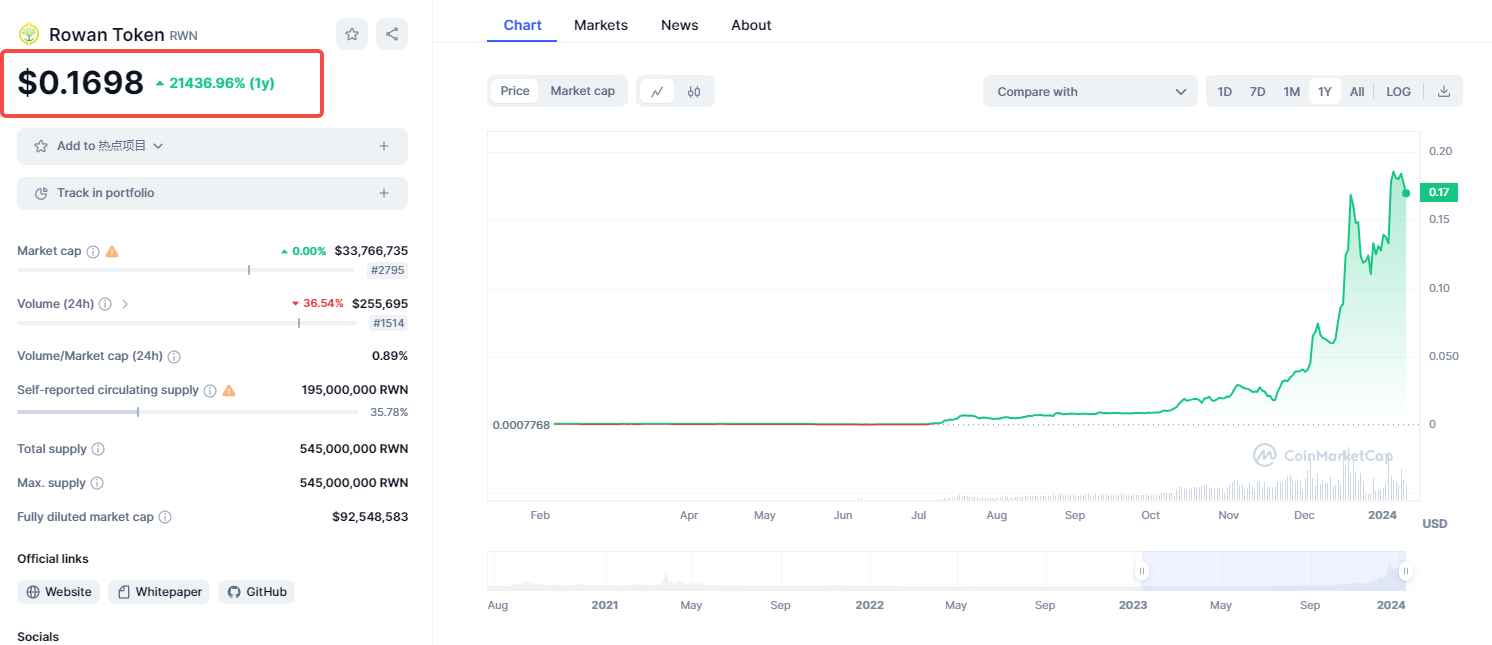Screen dimensions: 1492x645
Task: Click the circulating supply warning triangle
Action: click(x=229, y=390)
